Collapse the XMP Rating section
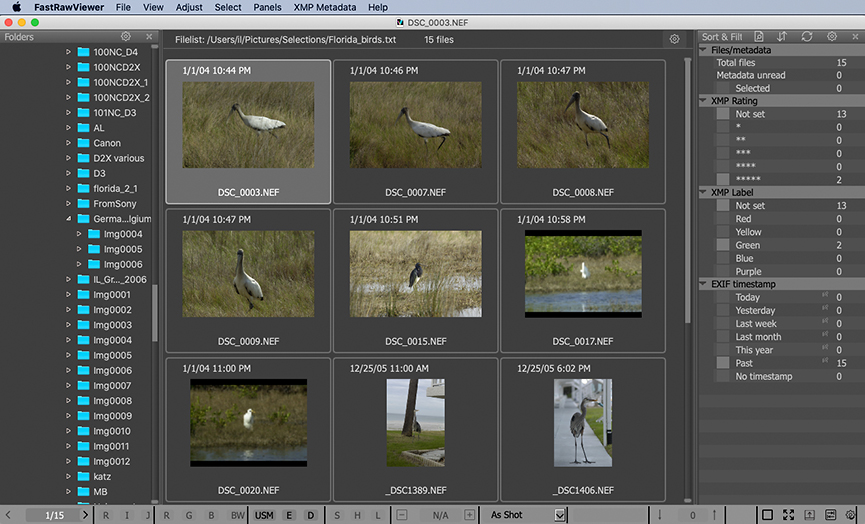The height and width of the screenshot is (524, 865). (704, 101)
